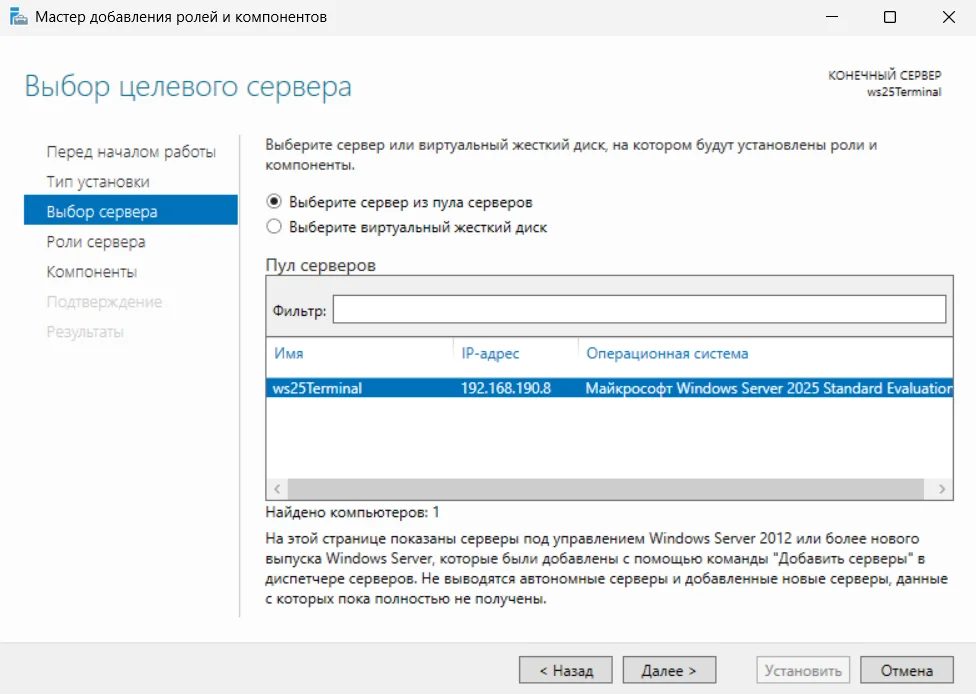Screen dimensions: 976x694
Task: Jump to Роли сервера step
Action: [96, 241]
